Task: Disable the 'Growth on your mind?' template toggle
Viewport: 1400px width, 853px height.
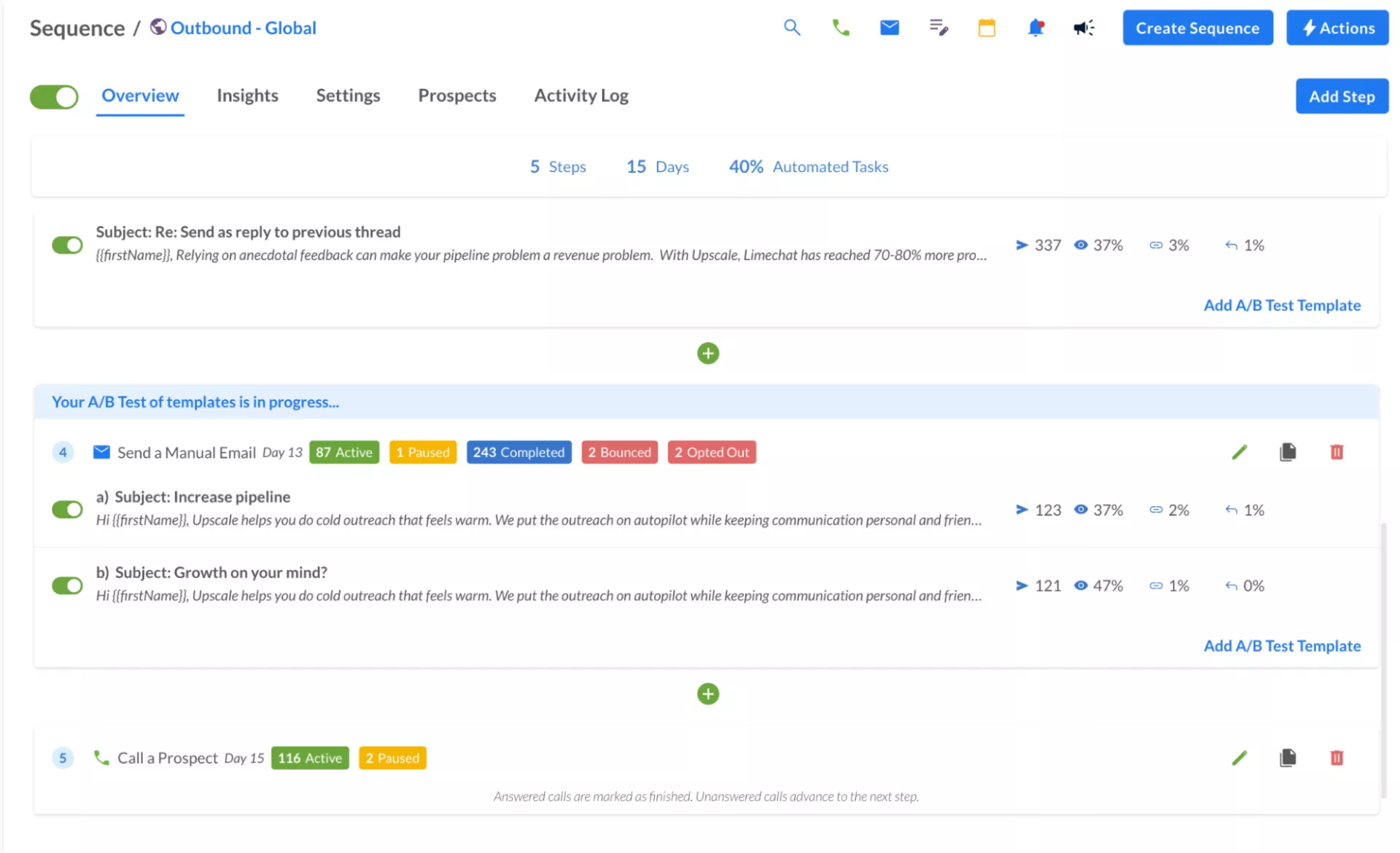Action: coord(67,585)
